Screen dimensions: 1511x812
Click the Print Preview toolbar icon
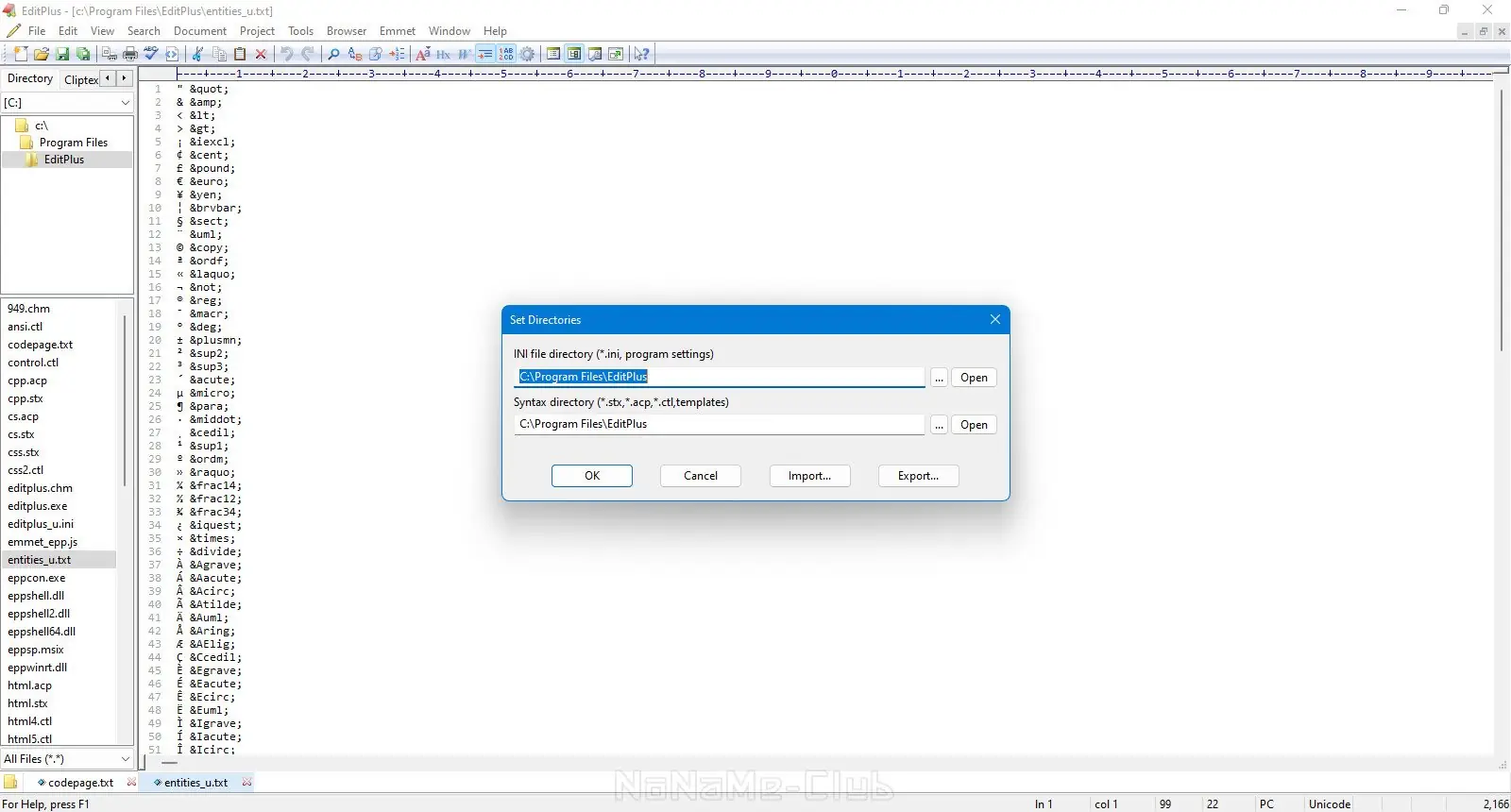coord(110,54)
